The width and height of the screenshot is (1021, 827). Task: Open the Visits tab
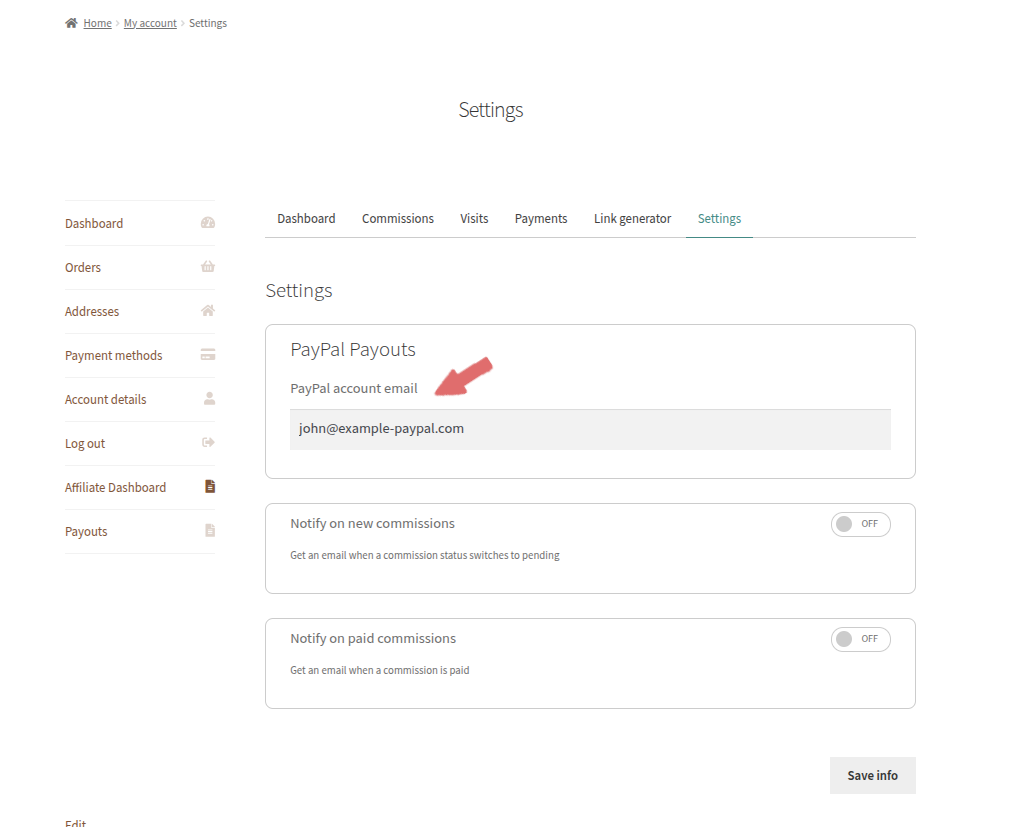click(474, 219)
